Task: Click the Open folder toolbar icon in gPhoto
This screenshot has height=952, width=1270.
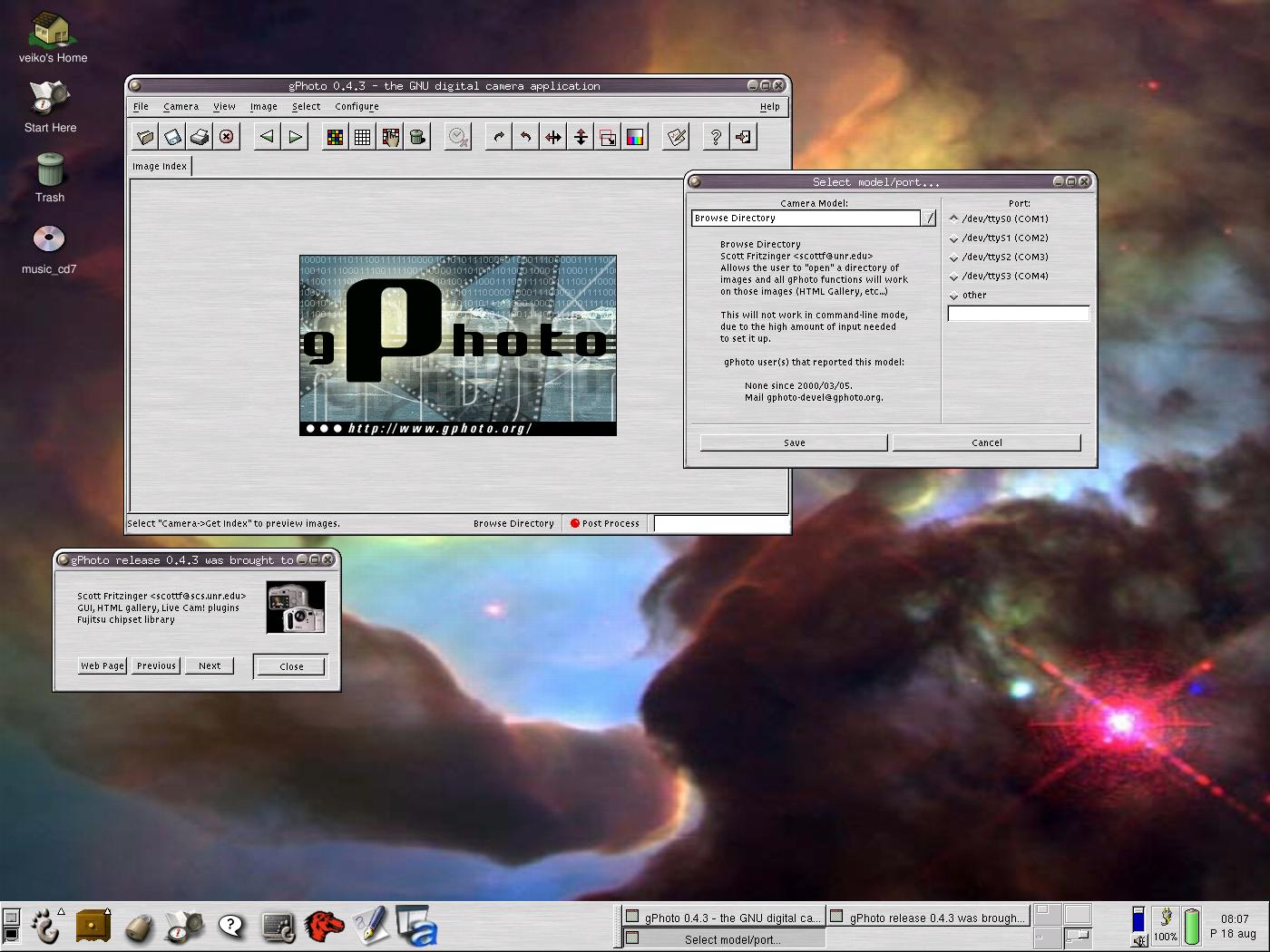Action: coord(145,137)
